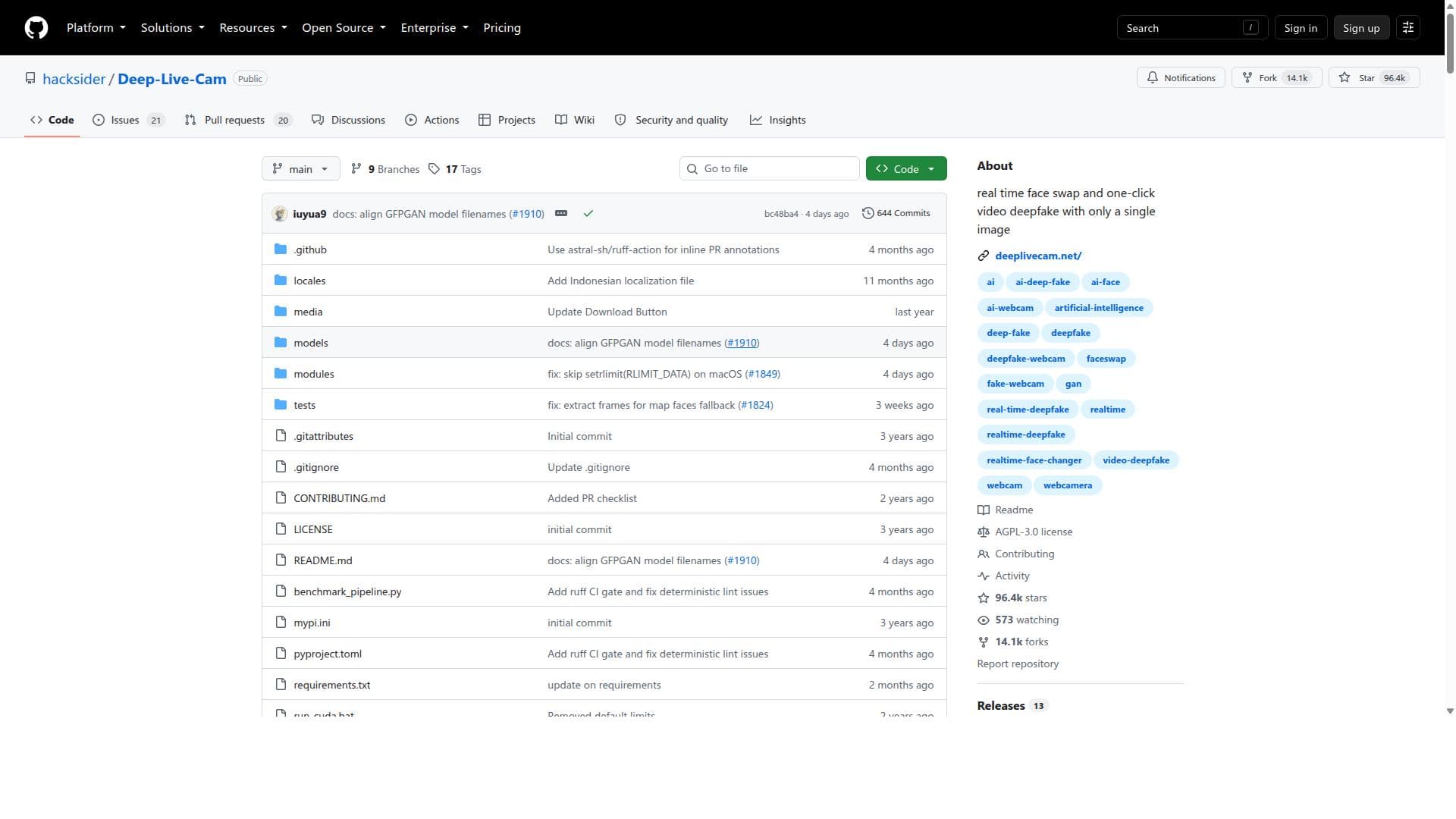Click the eye icon beside 573 watching
1456x819 pixels.
coord(984,620)
